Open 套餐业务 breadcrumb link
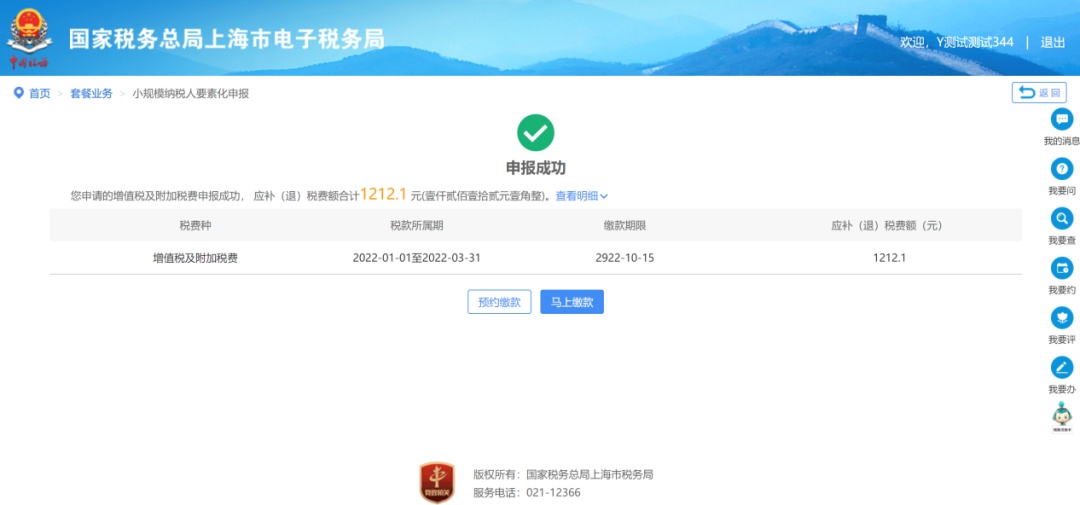 (x=91, y=94)
